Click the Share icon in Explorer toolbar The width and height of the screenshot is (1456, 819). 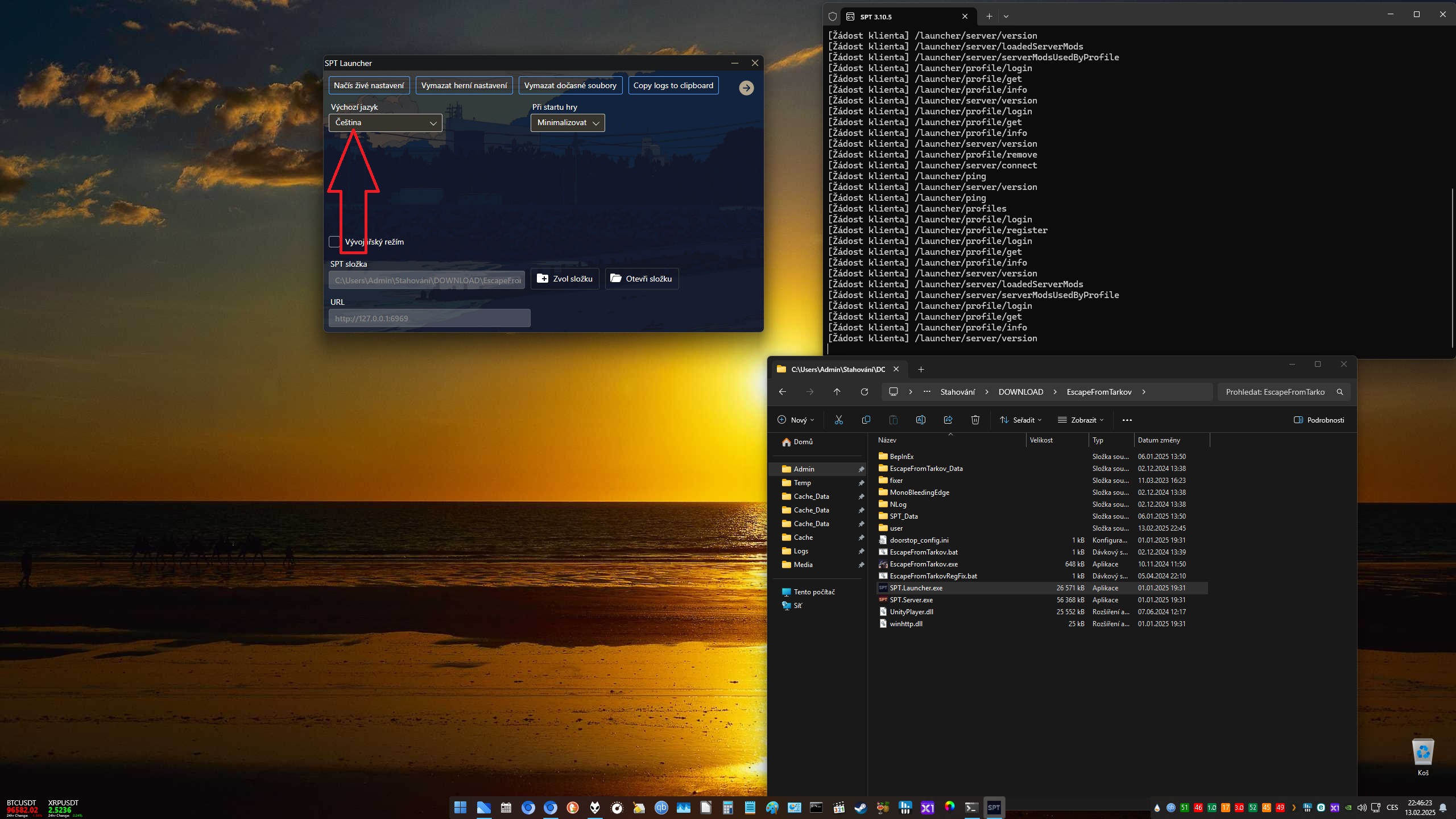[x=948, y=420]
